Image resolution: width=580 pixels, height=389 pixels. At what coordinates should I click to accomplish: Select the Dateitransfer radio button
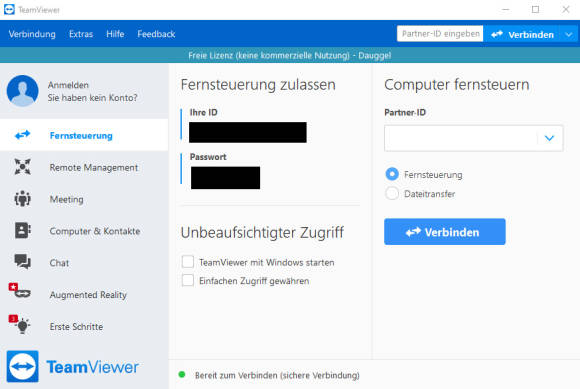pyautogui.click(x=392, y=193)
